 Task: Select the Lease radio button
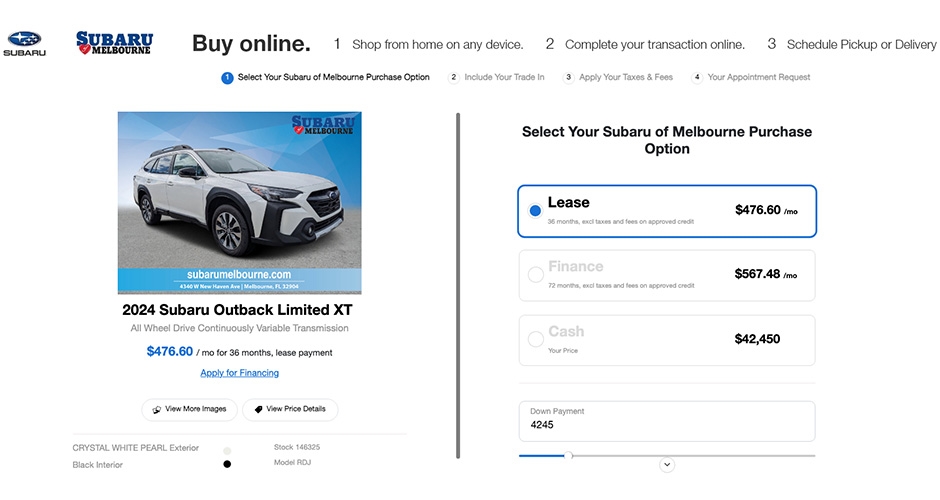[x=535, y=210]
